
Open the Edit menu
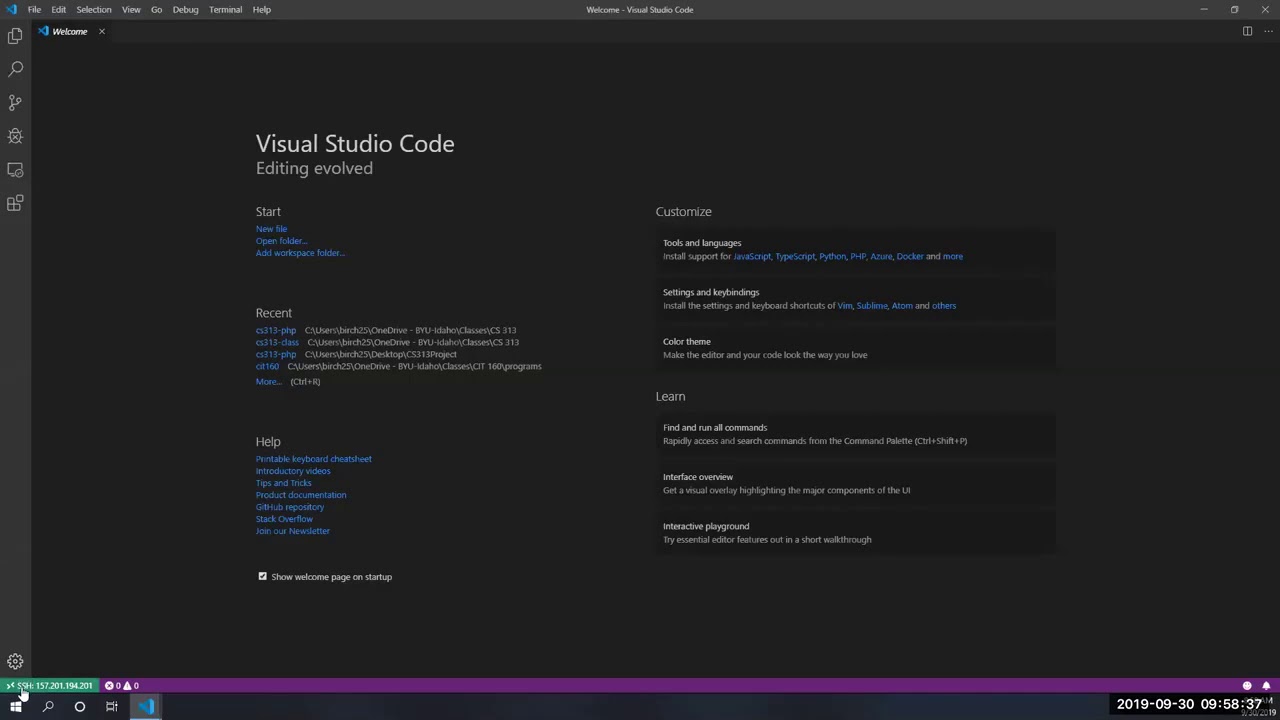(x=59, y=9)
